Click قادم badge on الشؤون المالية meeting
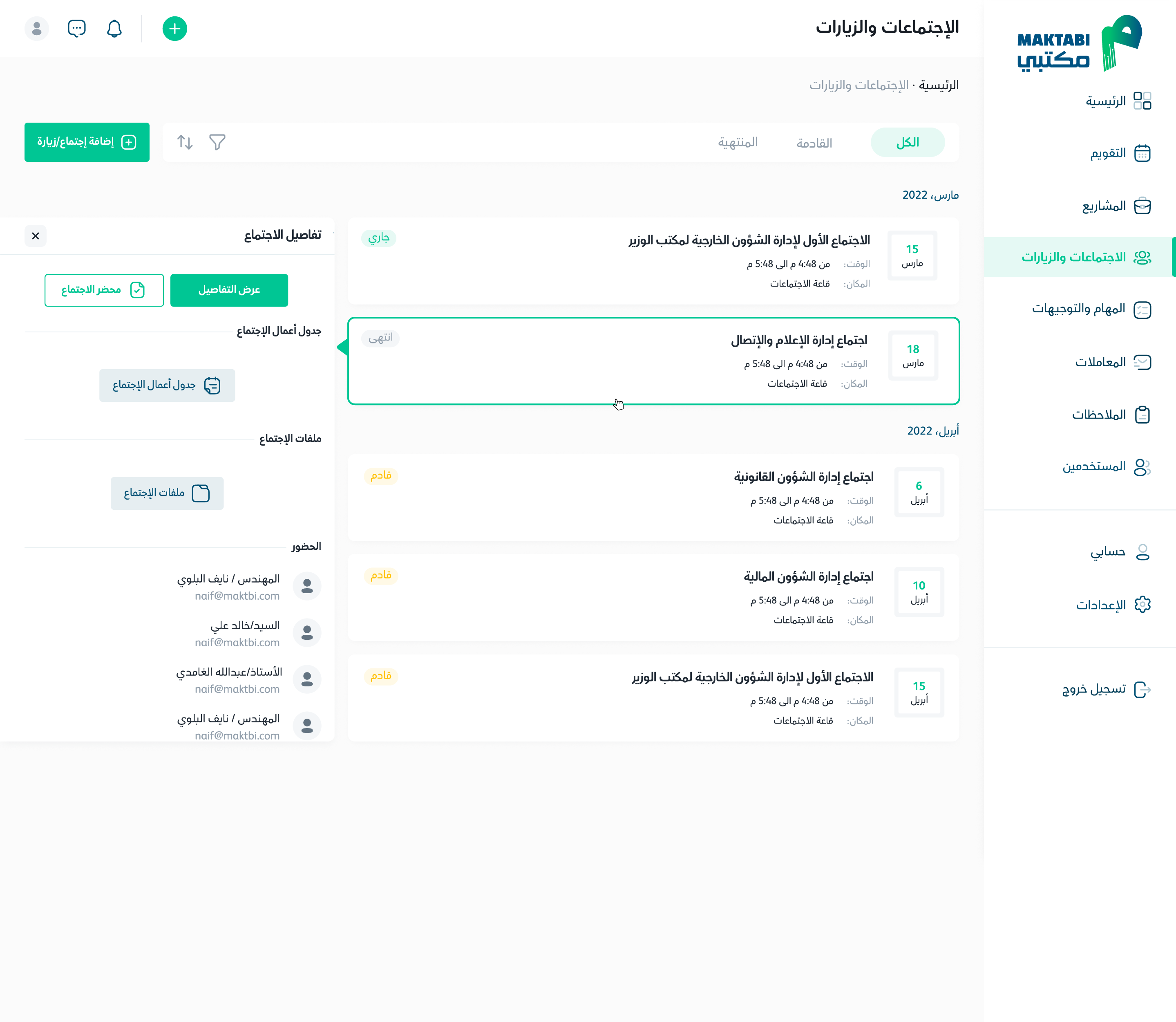 click(x=381, y=576)
